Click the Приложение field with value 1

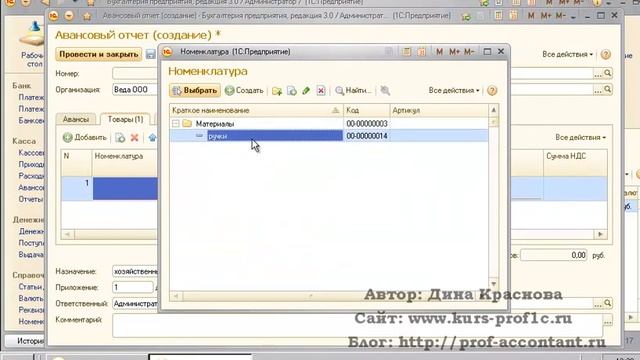[x=132, y=287]
